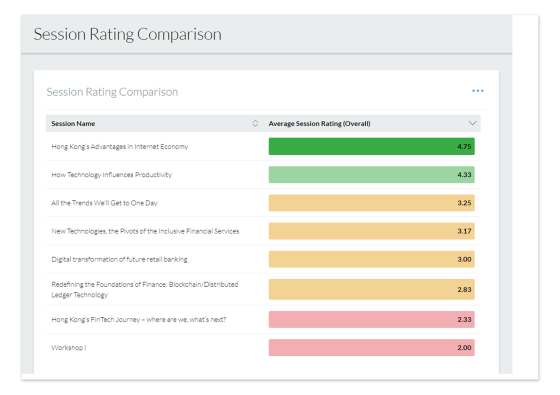This screenshot has height=395, width=560.
Task: Click the 3.17 rating bar
Action: [x=371, y=231]
